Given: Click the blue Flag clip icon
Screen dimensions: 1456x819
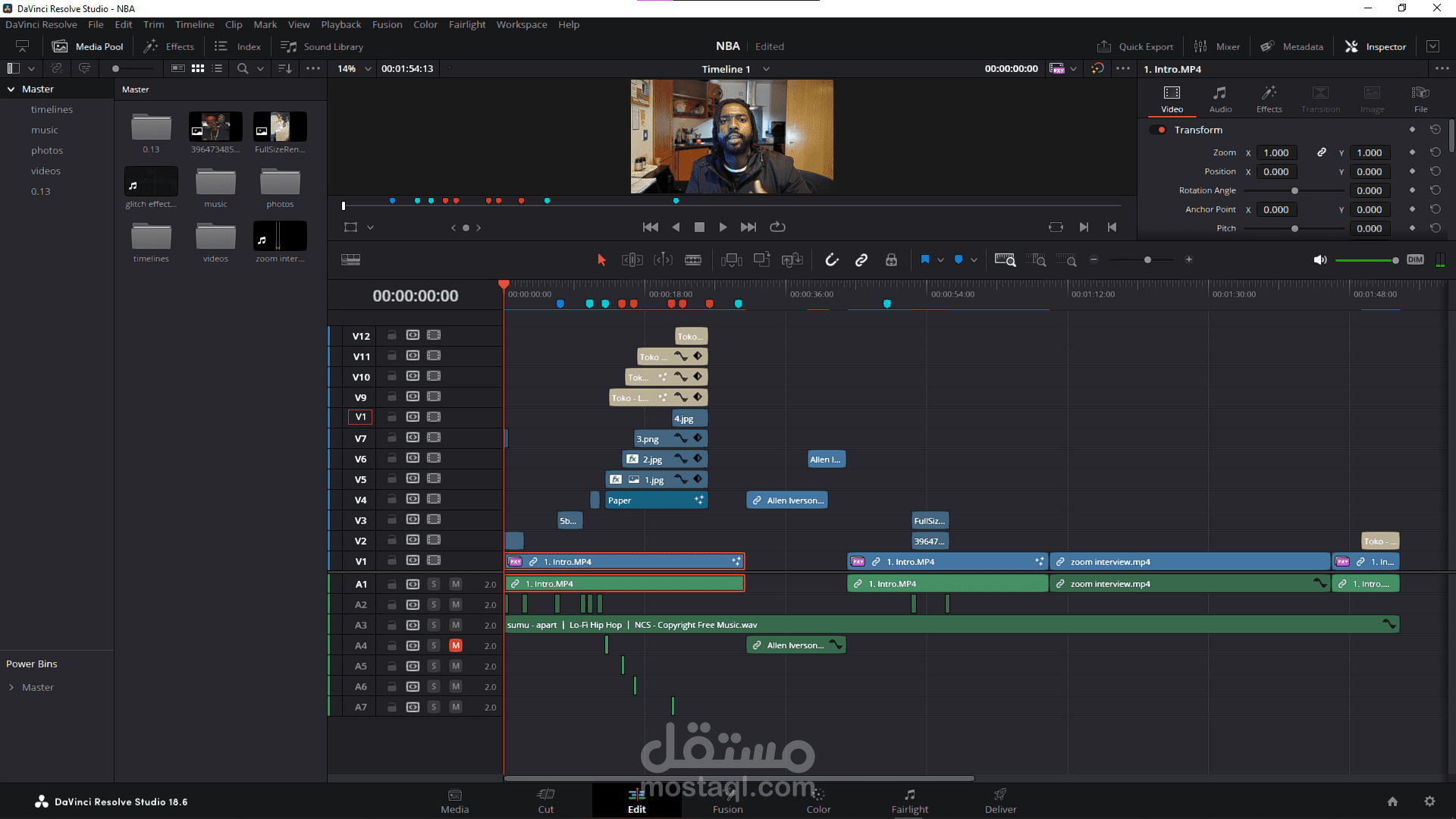Looking at the screenshot, I should (x=925, y=259).
